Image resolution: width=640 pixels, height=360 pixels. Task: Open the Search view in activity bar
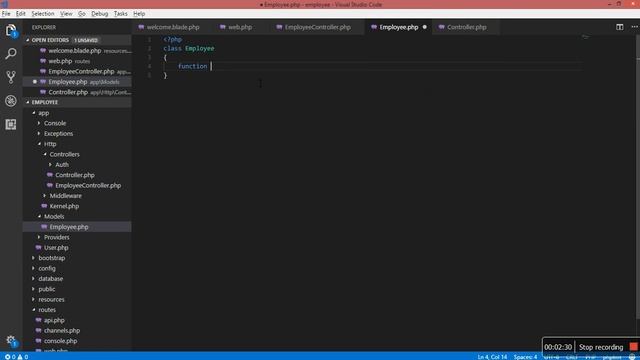(x=11, y=53)
